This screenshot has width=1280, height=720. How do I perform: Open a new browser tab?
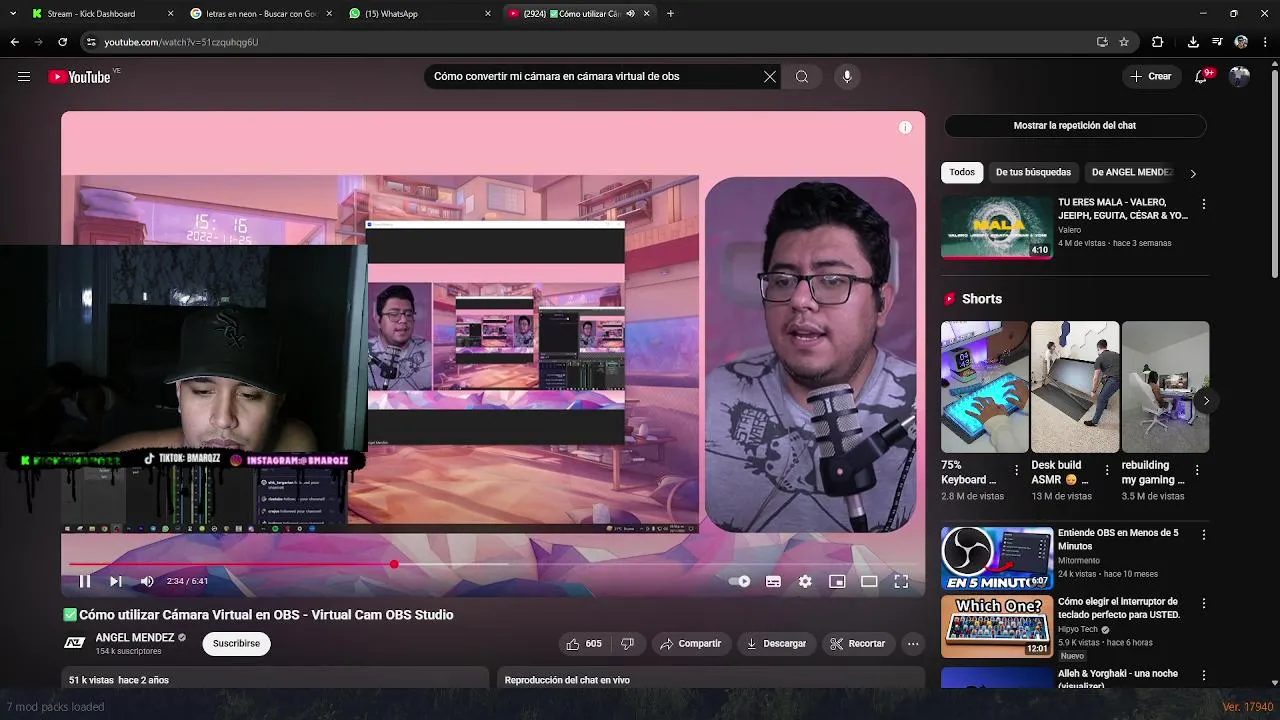click(x=670, y=14)
